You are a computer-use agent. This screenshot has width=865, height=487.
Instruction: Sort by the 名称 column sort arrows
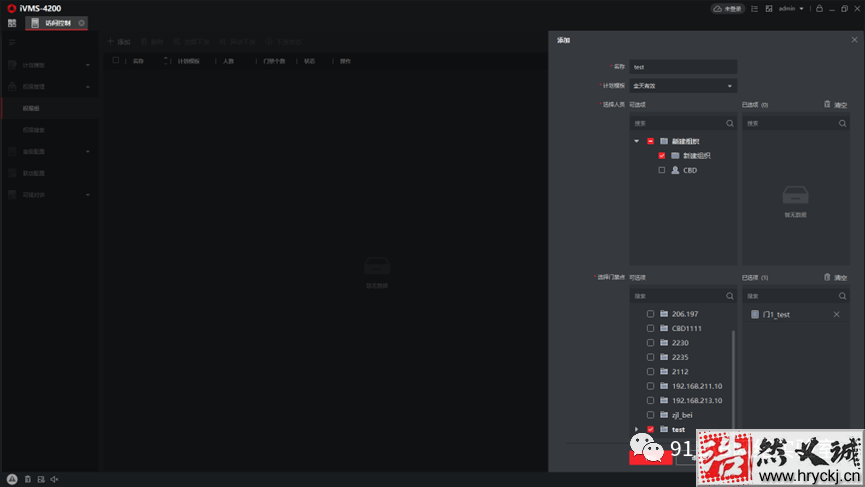pos(165,61)
